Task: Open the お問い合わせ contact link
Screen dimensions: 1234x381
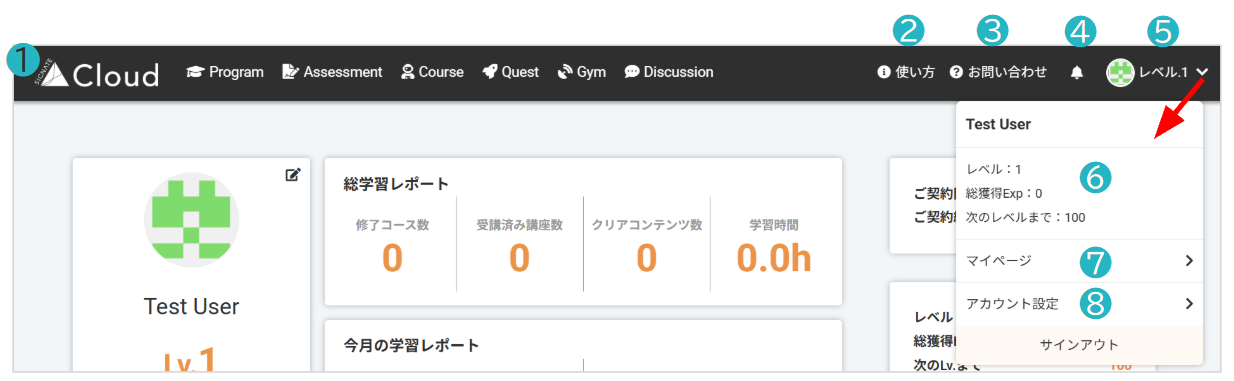Action: [998, 72]
